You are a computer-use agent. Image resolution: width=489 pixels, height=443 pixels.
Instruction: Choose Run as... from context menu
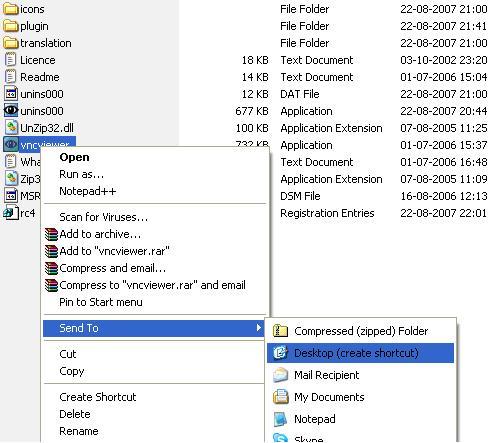point(81,174)
